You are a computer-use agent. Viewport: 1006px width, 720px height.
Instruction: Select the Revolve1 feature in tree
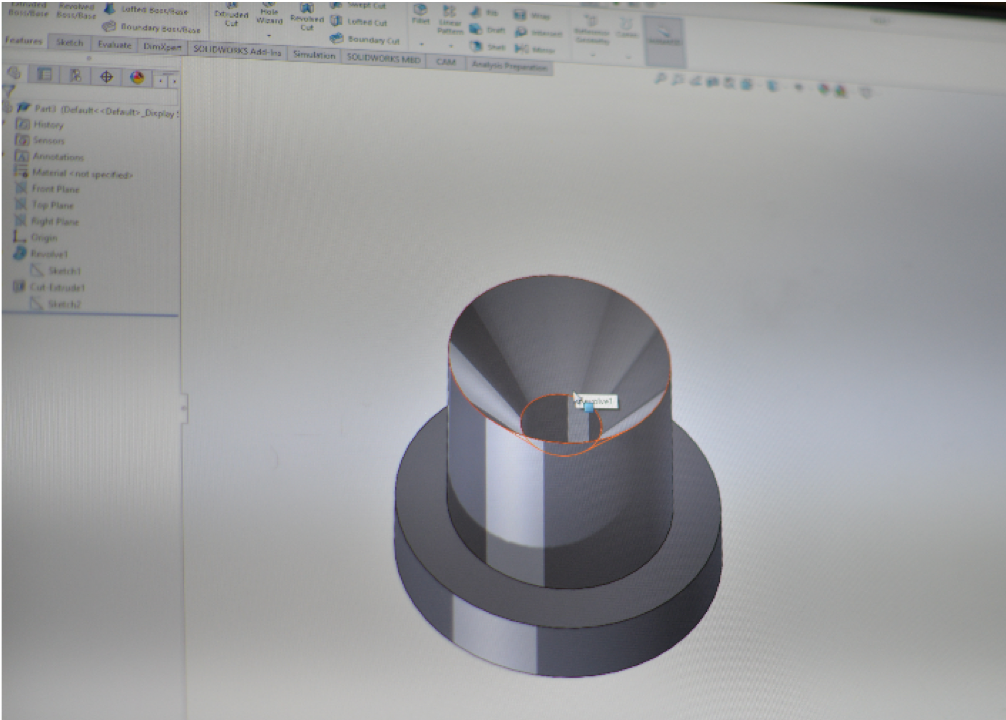click(x=40, y=254)
